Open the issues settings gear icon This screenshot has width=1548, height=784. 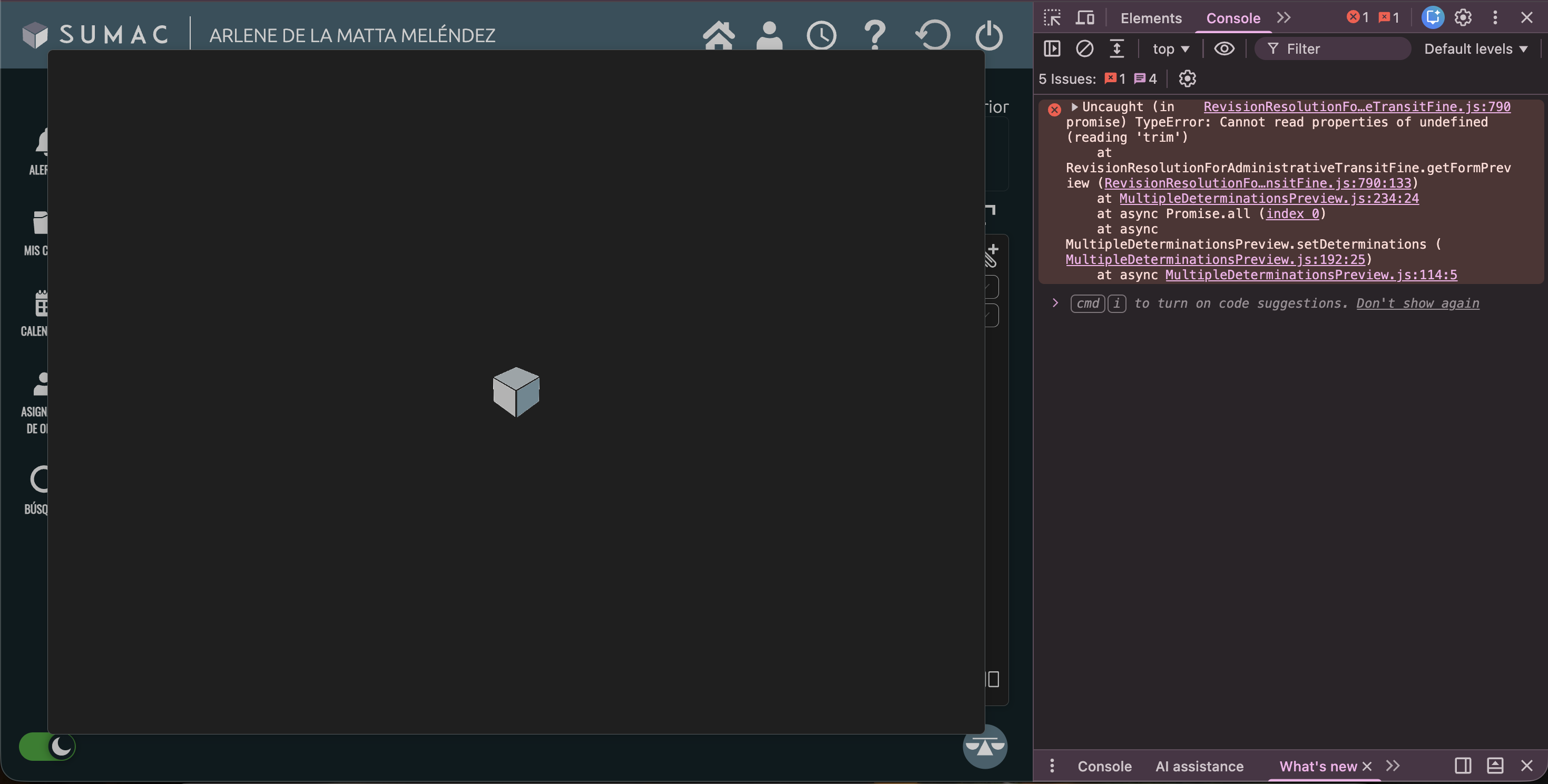tap(1187, 79)
